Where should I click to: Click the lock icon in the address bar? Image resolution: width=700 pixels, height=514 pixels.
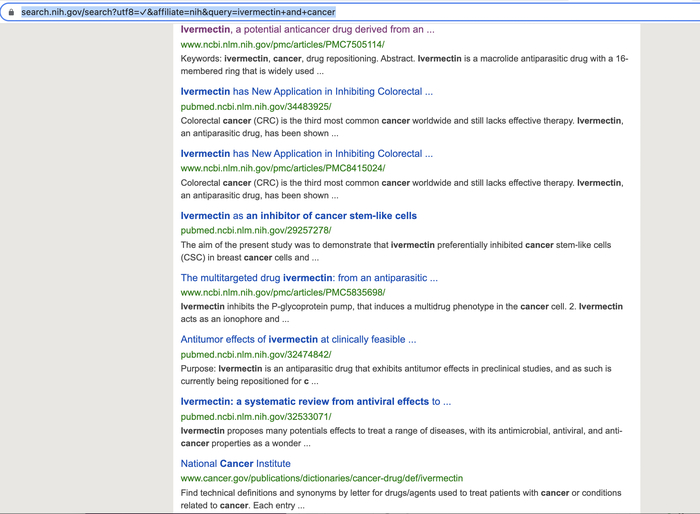[x=11, y=12]
